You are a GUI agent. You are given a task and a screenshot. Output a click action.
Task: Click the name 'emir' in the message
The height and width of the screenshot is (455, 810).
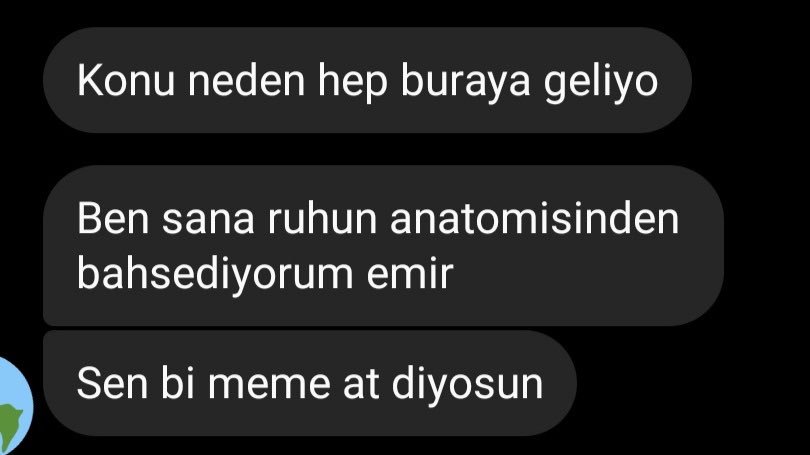(x=410, y=273)
